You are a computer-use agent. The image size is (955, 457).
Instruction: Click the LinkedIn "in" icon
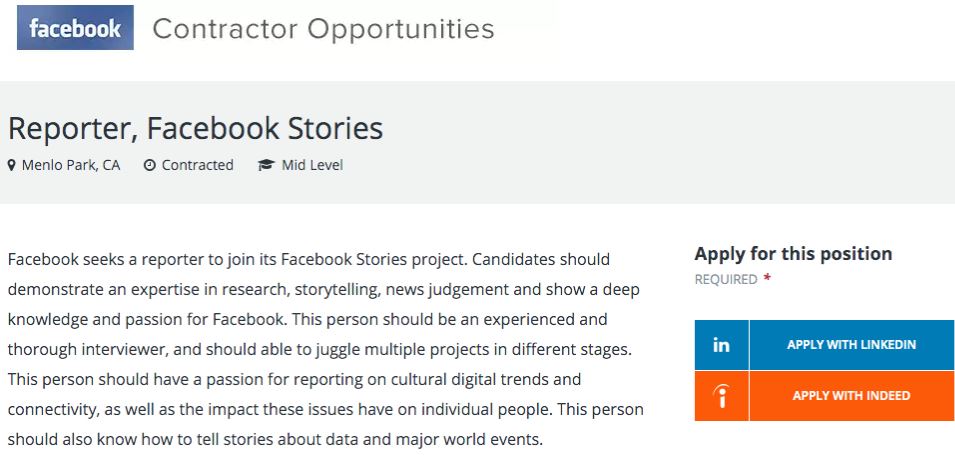point(721,345)
